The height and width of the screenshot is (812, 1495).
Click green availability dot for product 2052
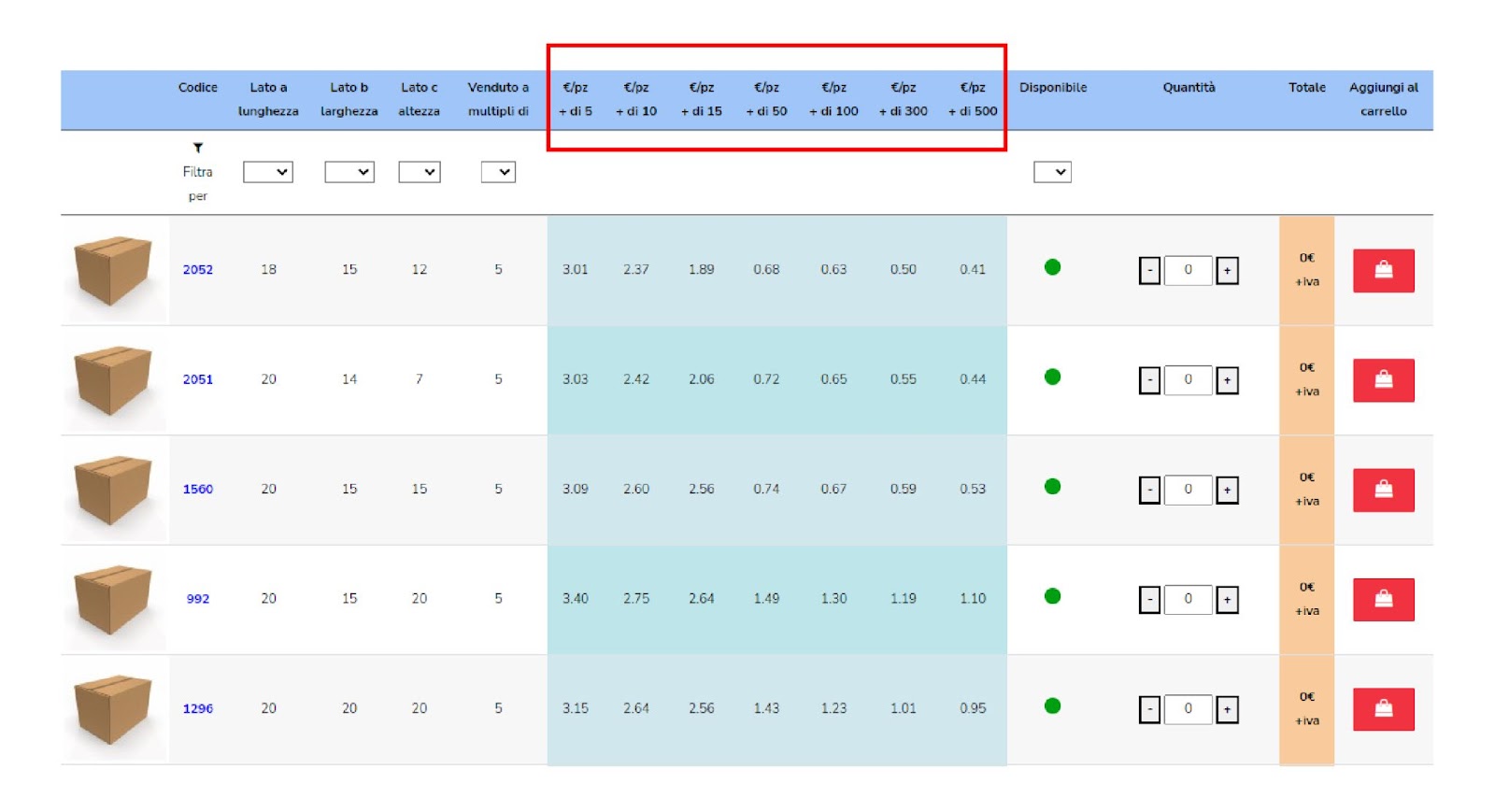(x=1052, y=267)
